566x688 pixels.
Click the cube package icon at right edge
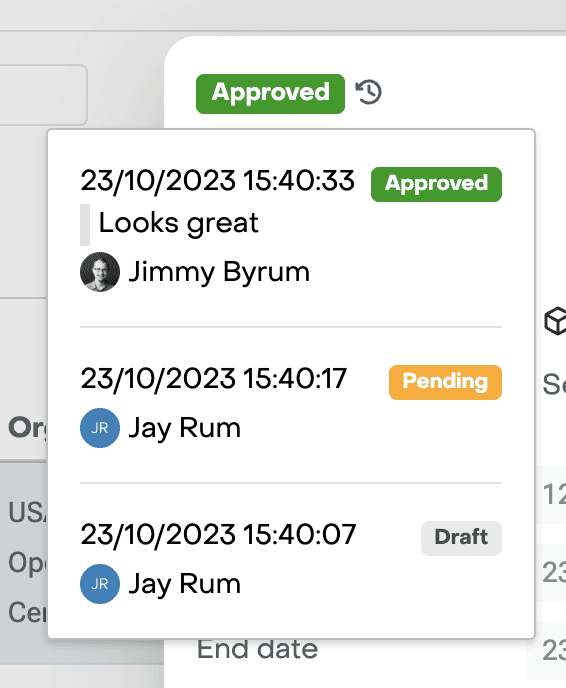[x=555, y=321]
